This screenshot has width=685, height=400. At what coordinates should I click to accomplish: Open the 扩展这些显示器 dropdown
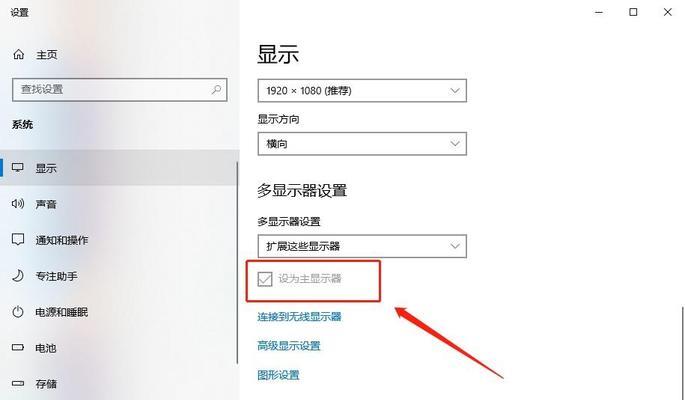coord(362,246)
